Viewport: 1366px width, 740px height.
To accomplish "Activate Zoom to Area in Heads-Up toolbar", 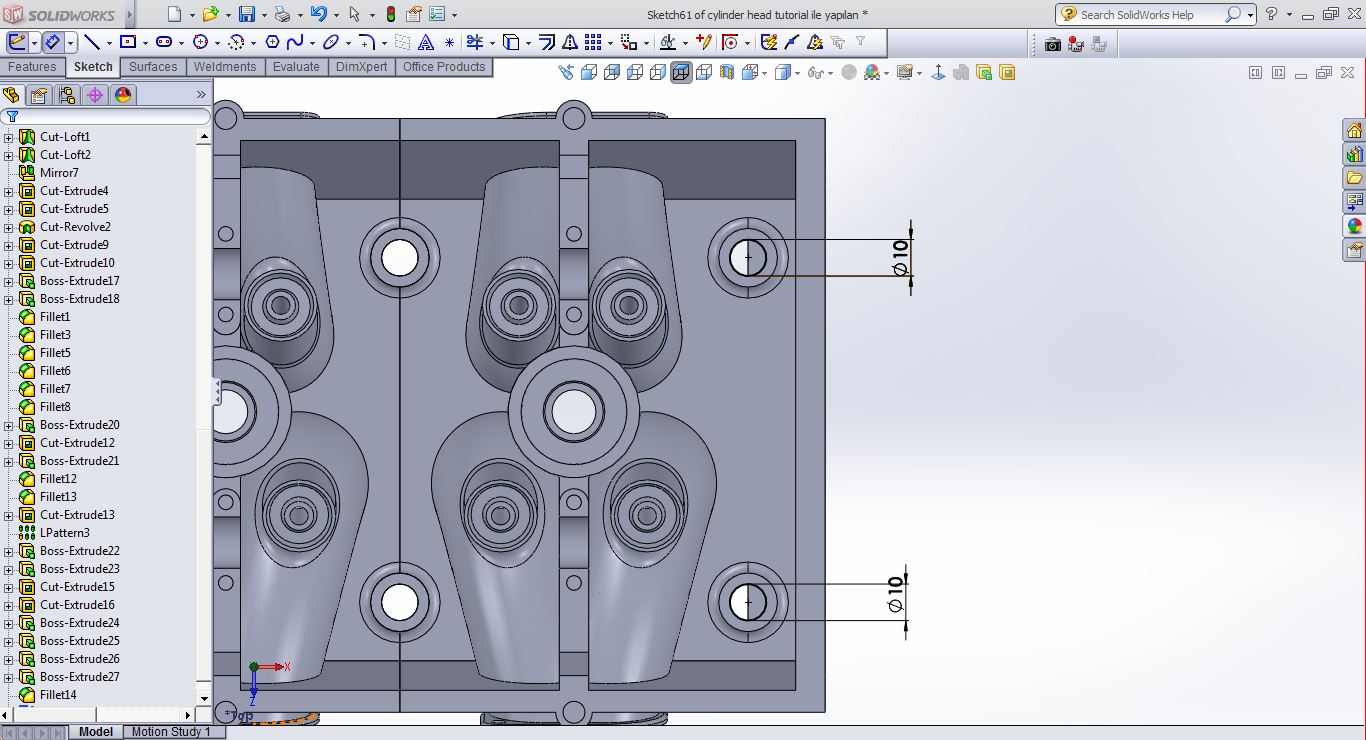I will (567, 70).
